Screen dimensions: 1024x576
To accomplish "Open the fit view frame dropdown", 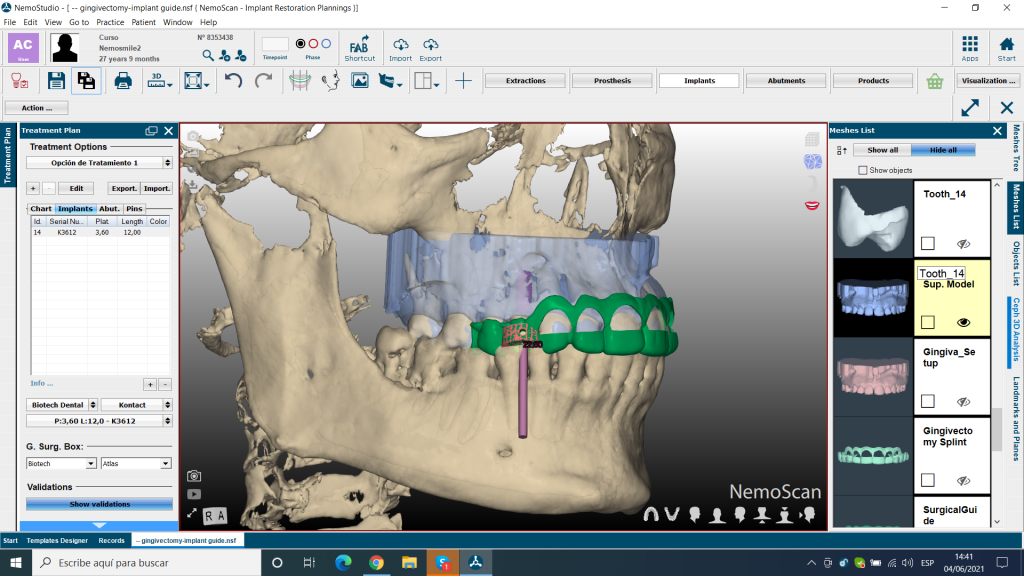I will pos(196,81).
